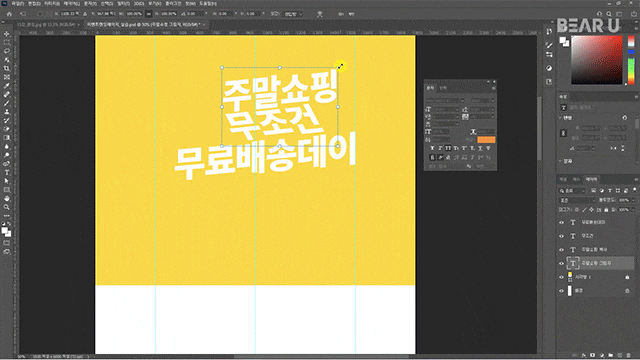This screenshot has height=360, width=640.
Task: Reset transform icon in Properties panel
Action: pyautogui.click(x=624, y=118)
